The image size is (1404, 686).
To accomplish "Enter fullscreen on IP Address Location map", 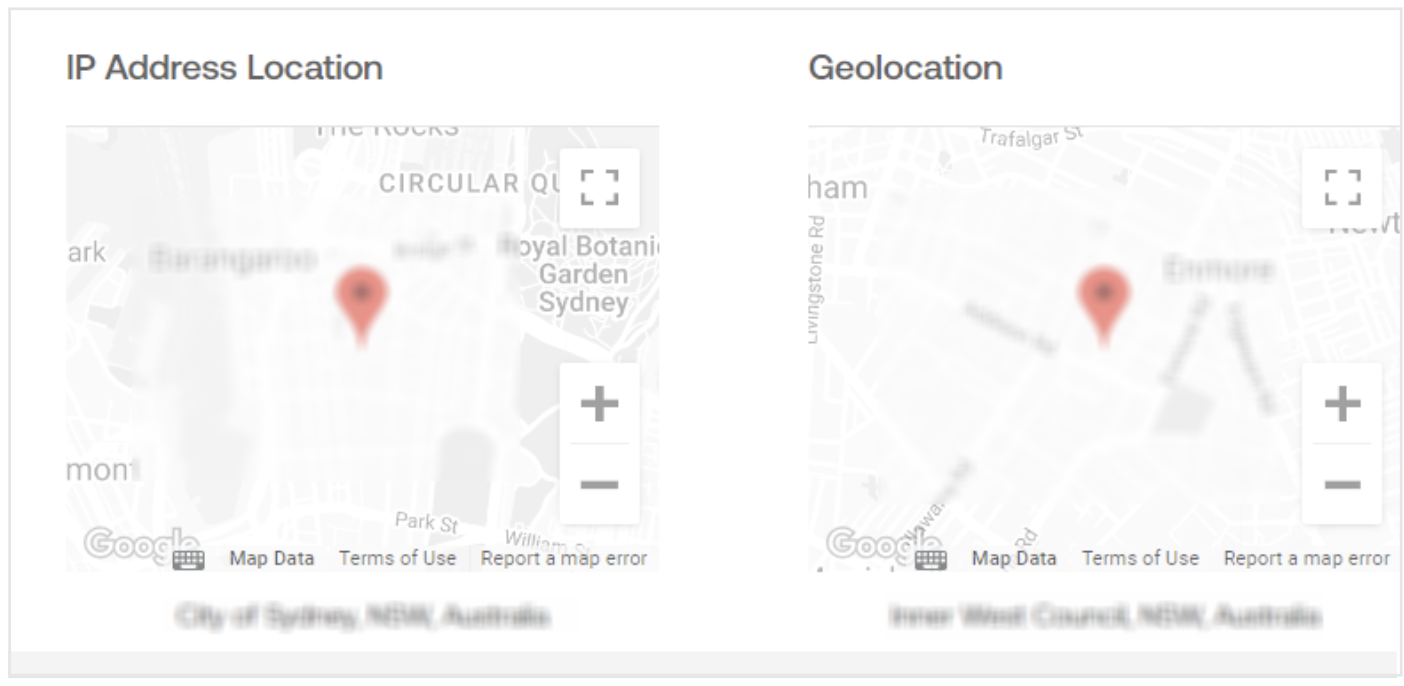I will click(x=599, y=188).
